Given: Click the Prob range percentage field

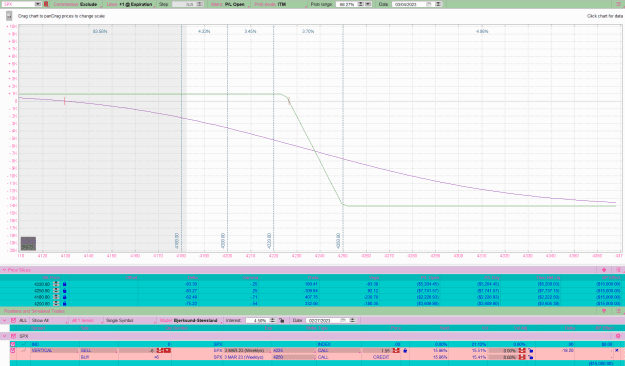Looking at the screenshot, I should (346, 4).
